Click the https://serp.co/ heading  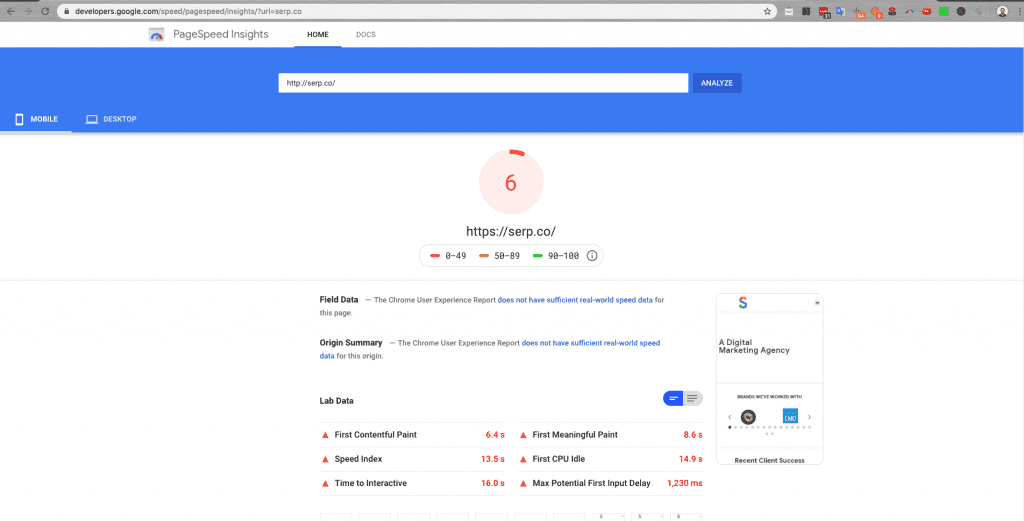(x=511, y=231)
